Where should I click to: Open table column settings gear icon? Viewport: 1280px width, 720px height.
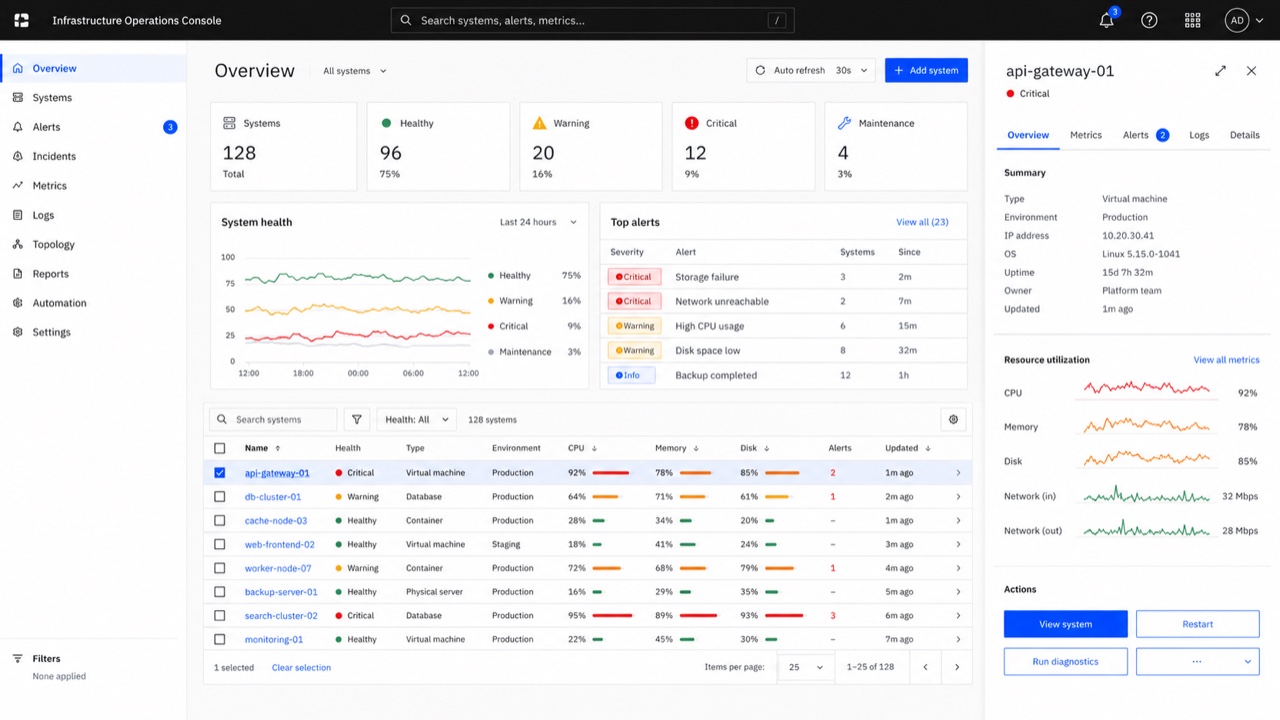[953, 420]
